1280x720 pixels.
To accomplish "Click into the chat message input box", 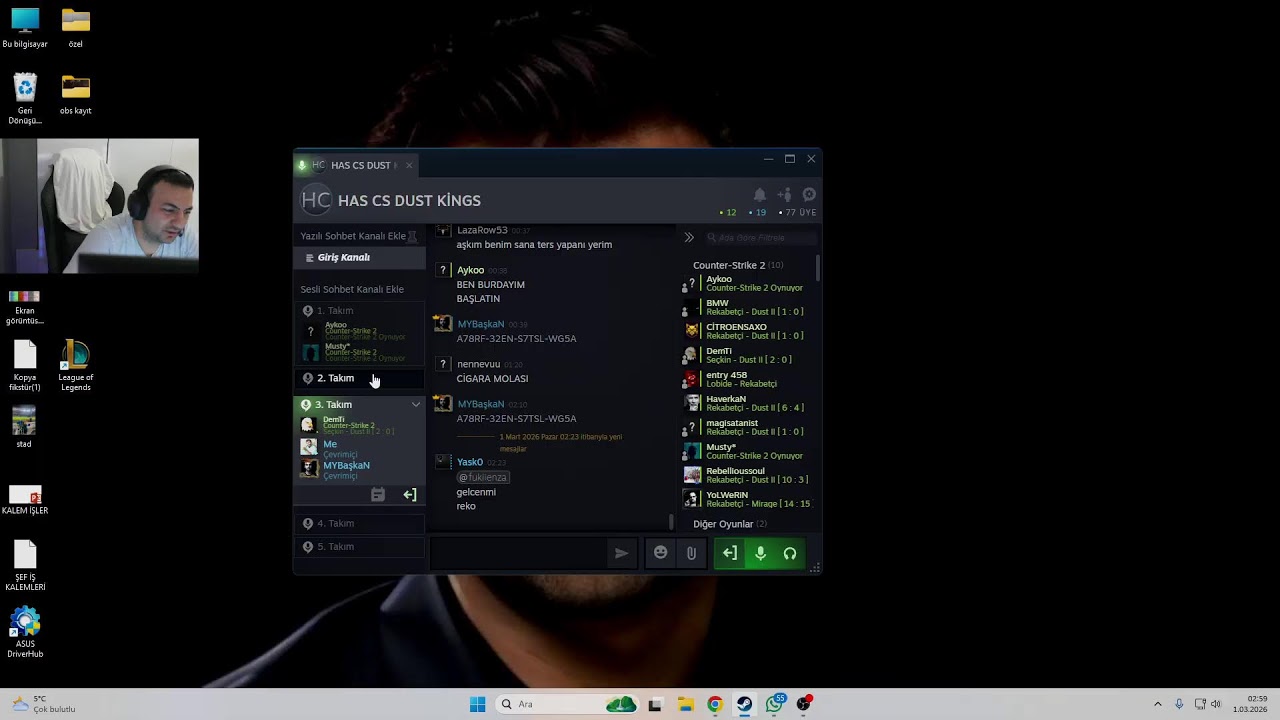I will click(x=518, y=553).
